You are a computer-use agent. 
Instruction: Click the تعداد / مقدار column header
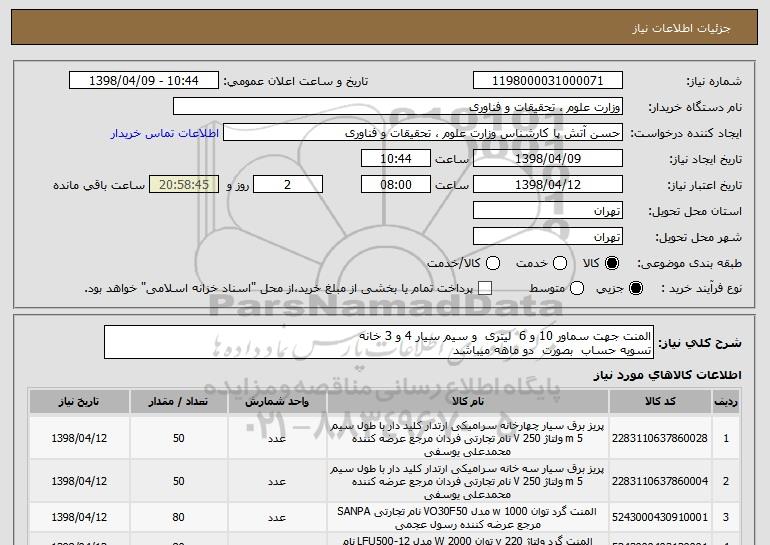(x=178, y=402)
